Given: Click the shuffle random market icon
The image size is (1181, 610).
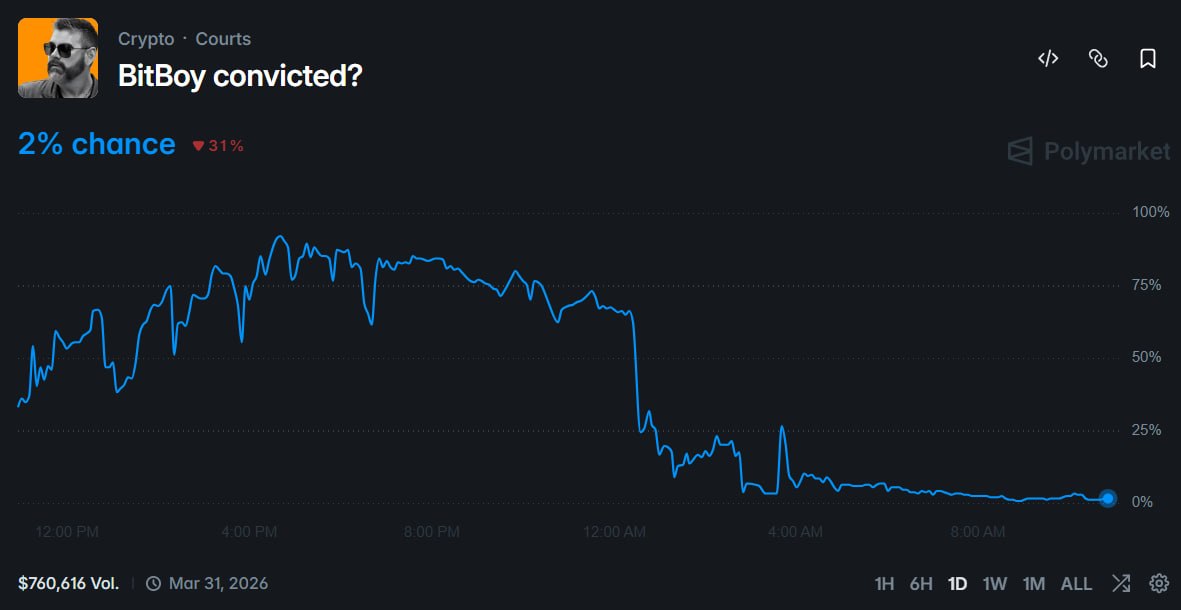Looking at the screenshot, I should point(1122,582).
